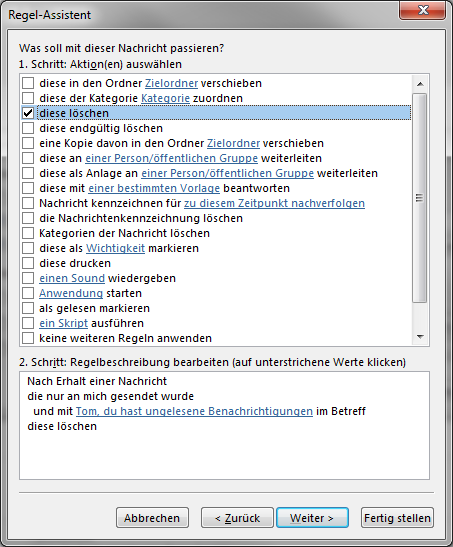Check 'keine weiteren Regeln anwenden' option
This screenshot has height=547, width=453.
click(x=28, y=338)
